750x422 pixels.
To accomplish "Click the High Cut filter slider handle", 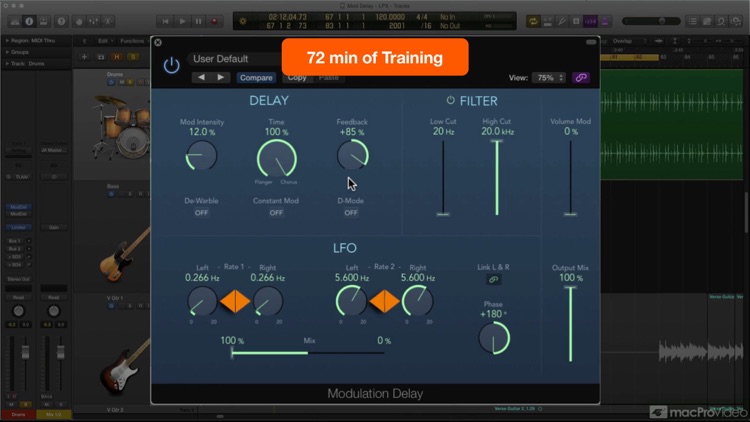I will (x=497, y=142).
